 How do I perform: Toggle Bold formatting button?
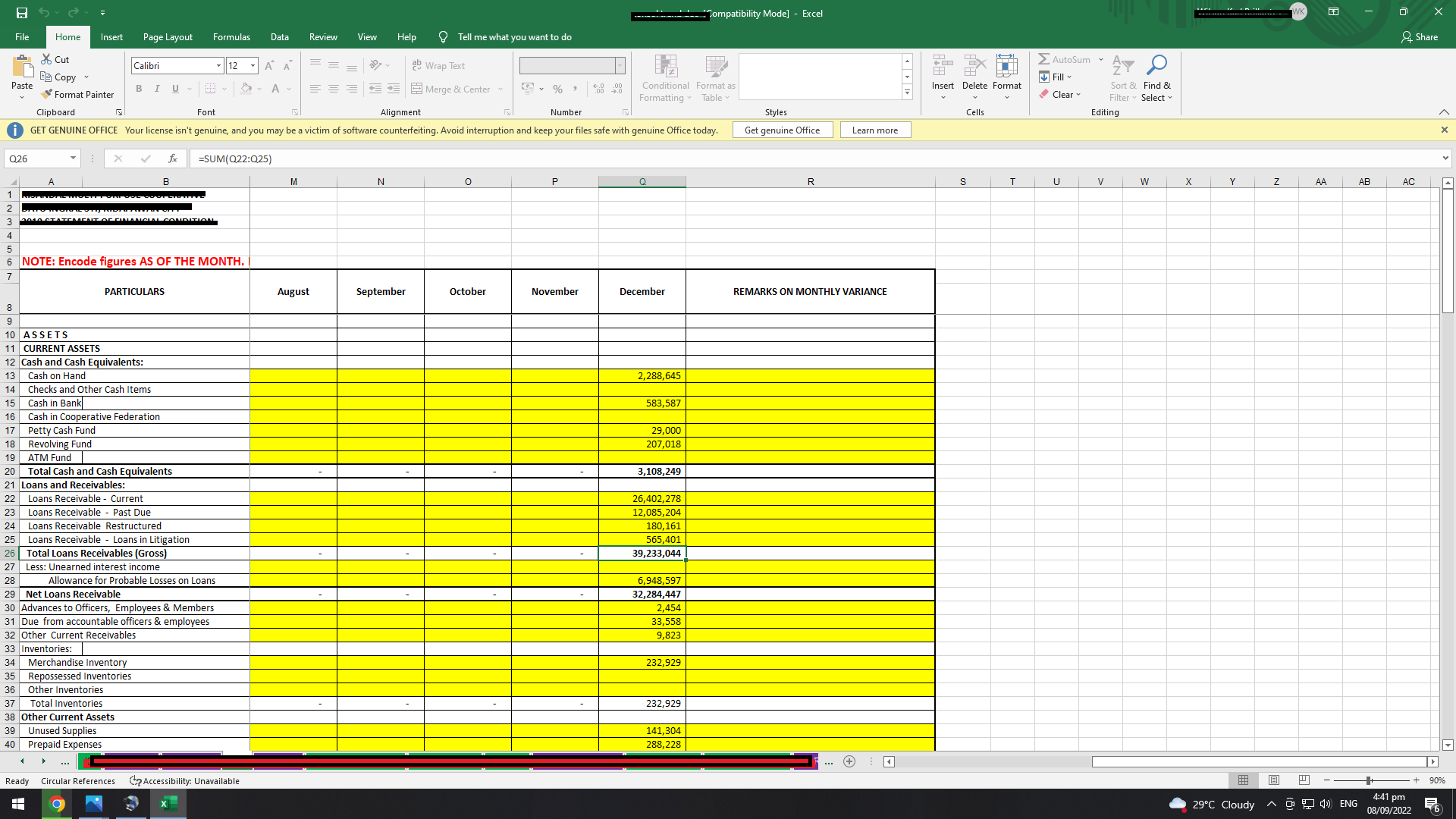tap(139, 89)
